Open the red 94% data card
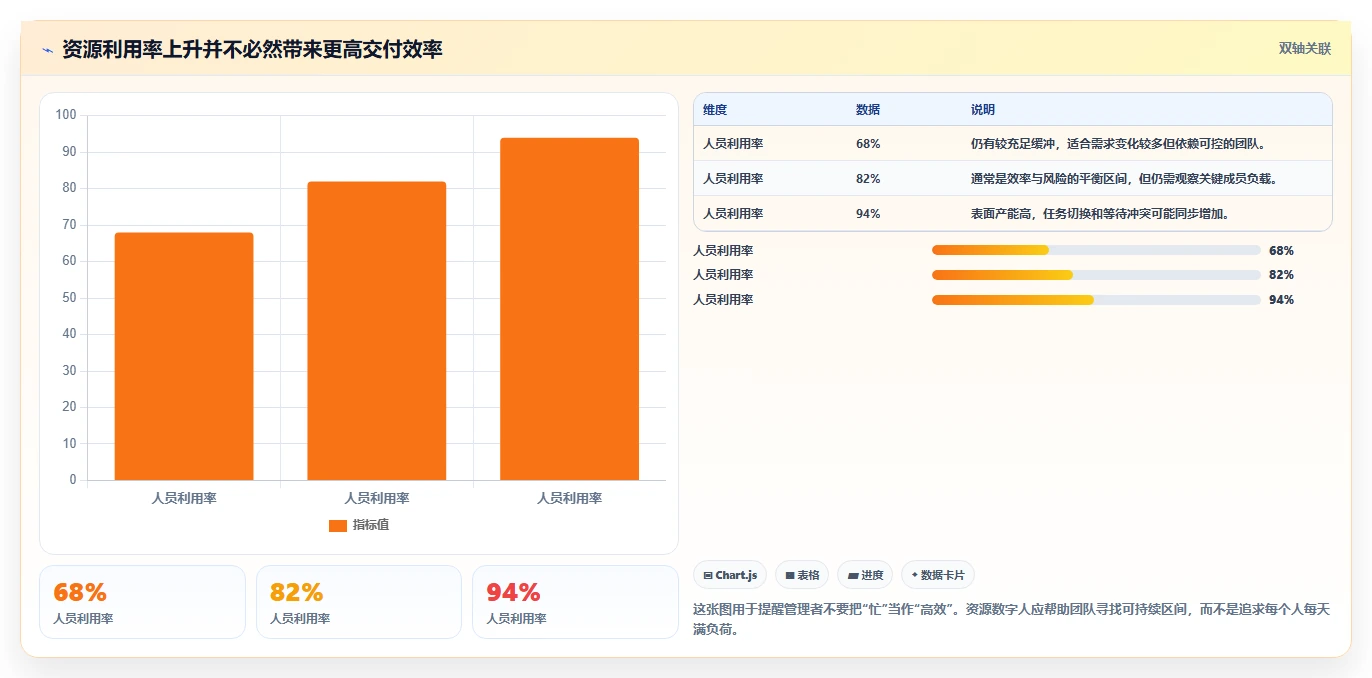This screenshot has width=1372, height=678. tap(575, 602)
